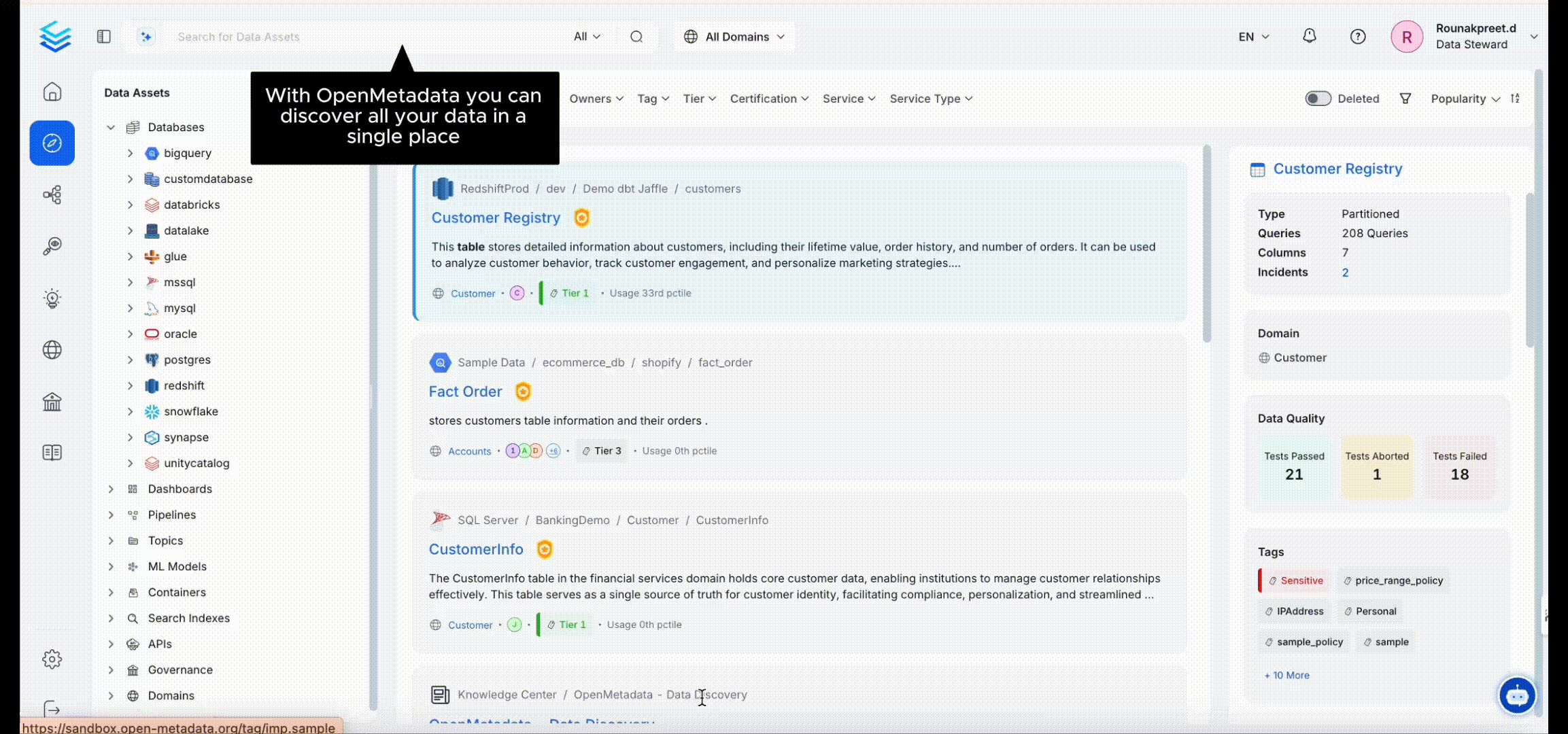Open the chatbot assistant icon

[1517, 695]
